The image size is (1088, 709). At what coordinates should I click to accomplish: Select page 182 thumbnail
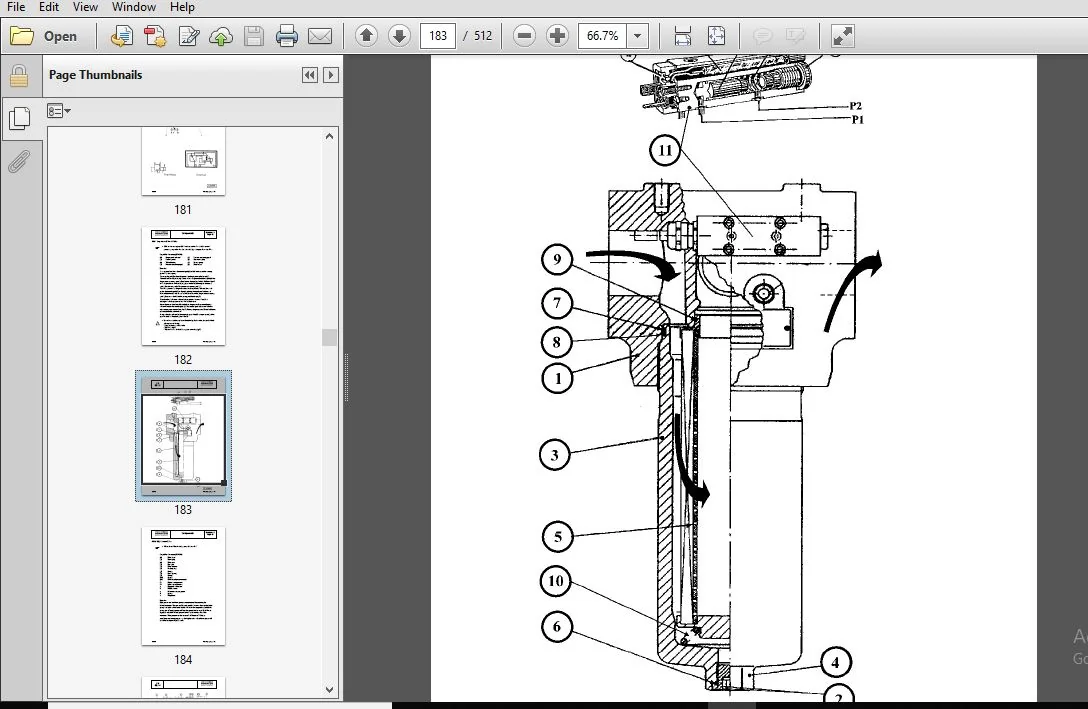click(183, 286)
